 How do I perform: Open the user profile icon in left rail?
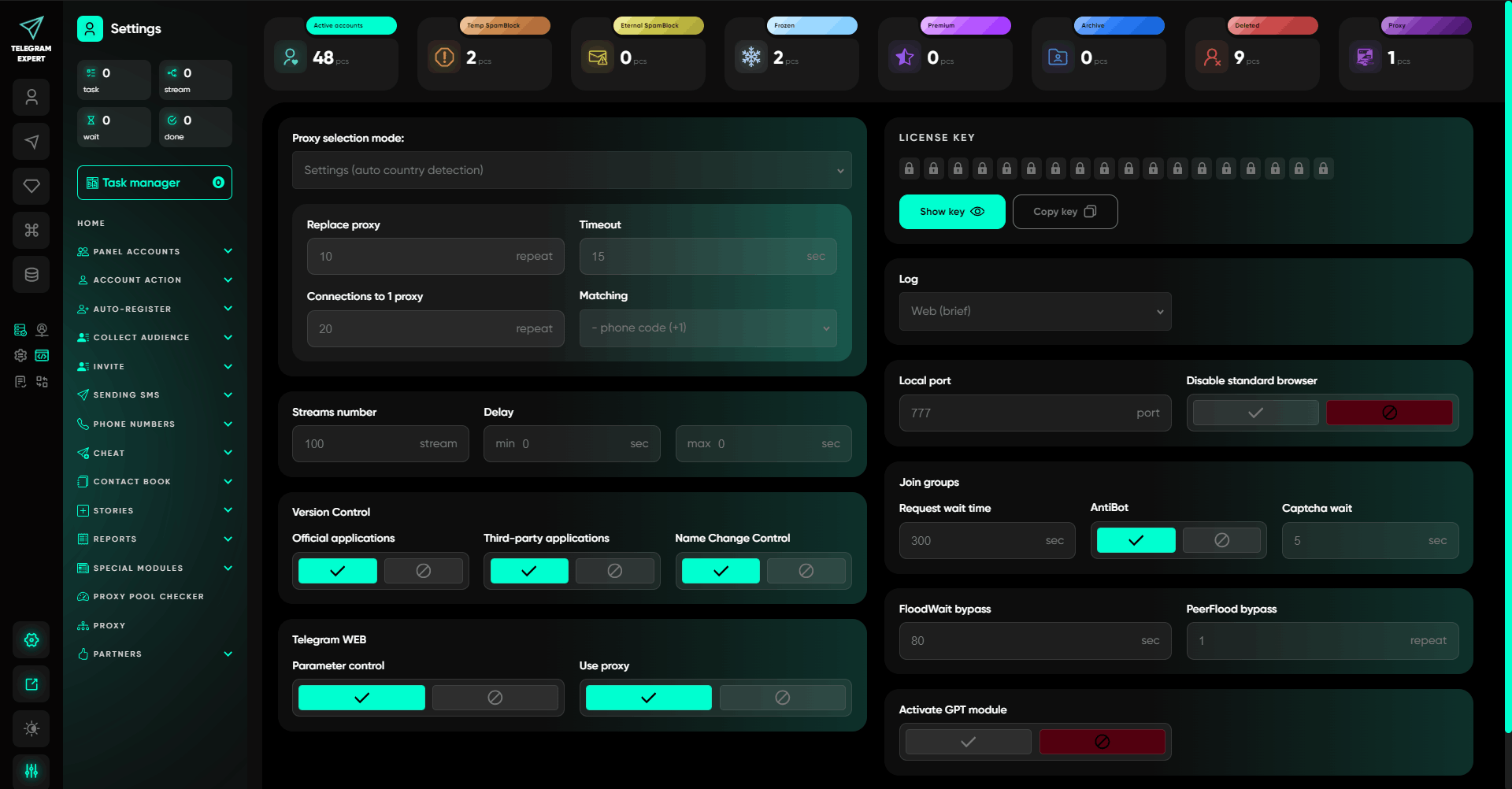[31, 98]
